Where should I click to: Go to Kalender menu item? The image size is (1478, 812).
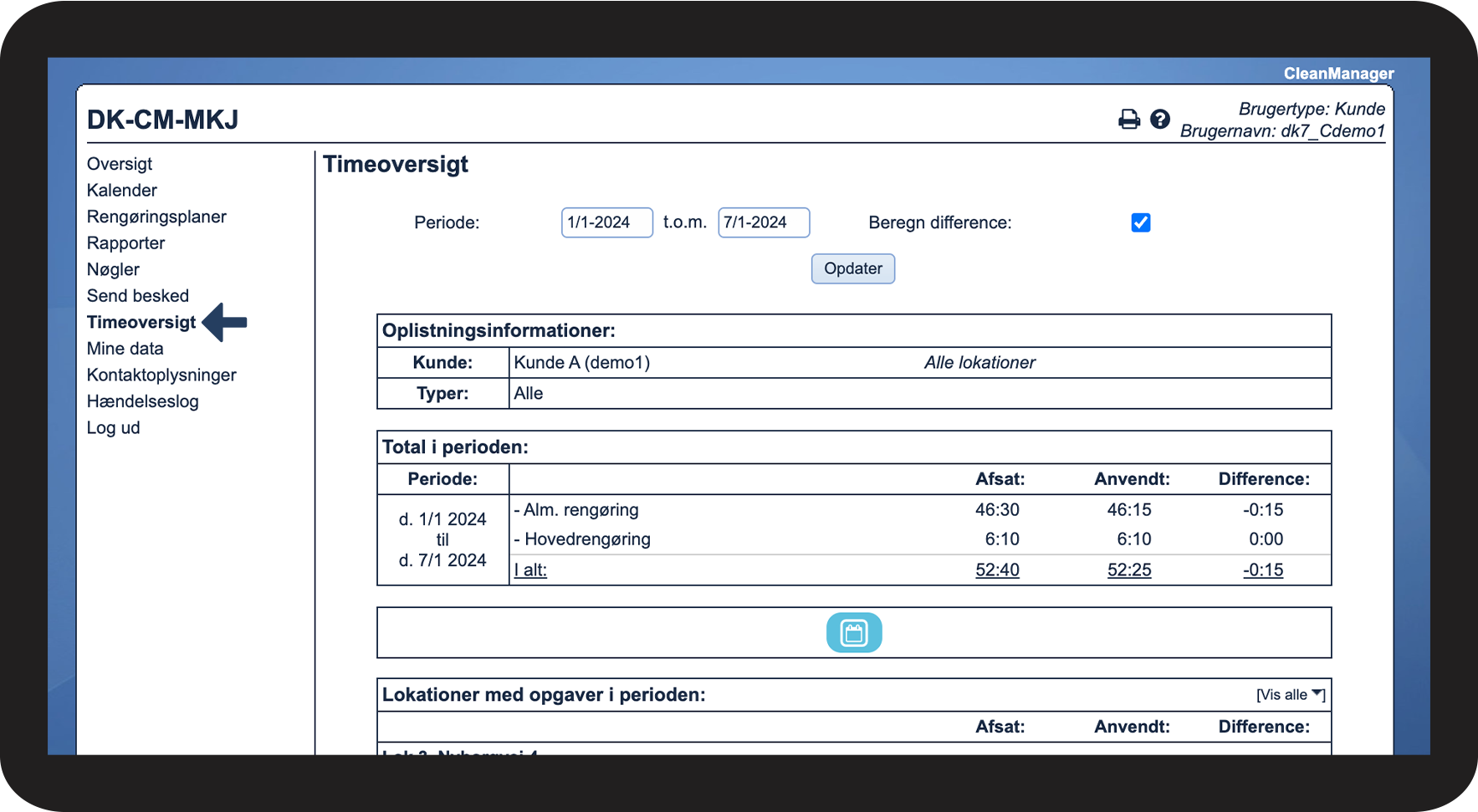122,191
